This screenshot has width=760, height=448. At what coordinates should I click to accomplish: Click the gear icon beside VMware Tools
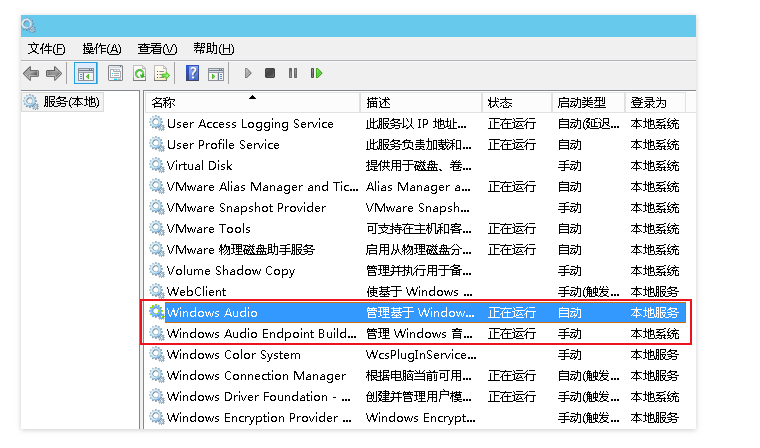pos(156,228)
